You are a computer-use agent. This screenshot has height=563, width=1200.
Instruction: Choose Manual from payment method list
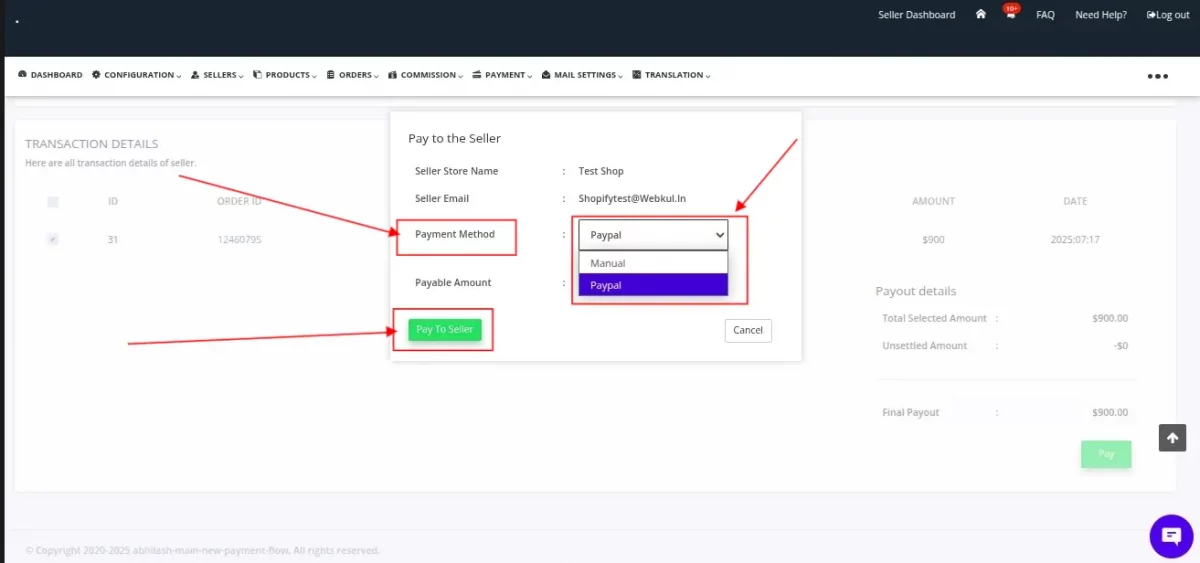(653, 263)
